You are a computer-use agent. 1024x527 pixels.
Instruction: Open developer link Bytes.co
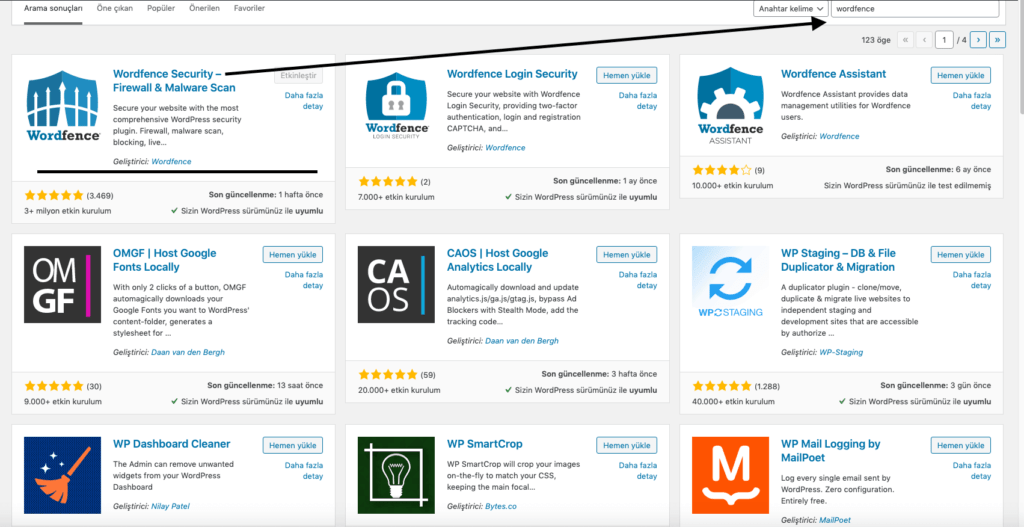tap(501, 506)
